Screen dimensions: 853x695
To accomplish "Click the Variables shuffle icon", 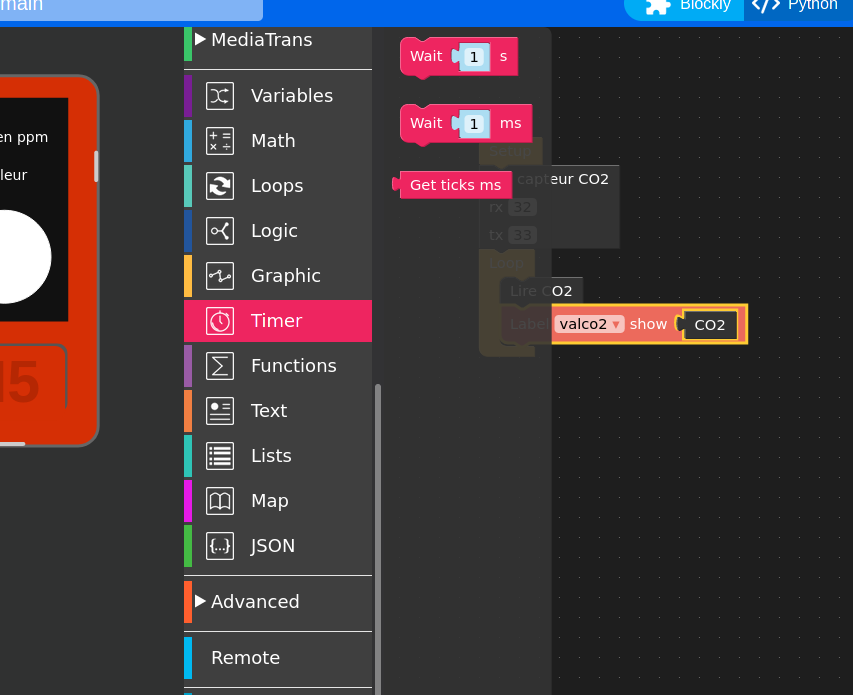I will [220, 96].
